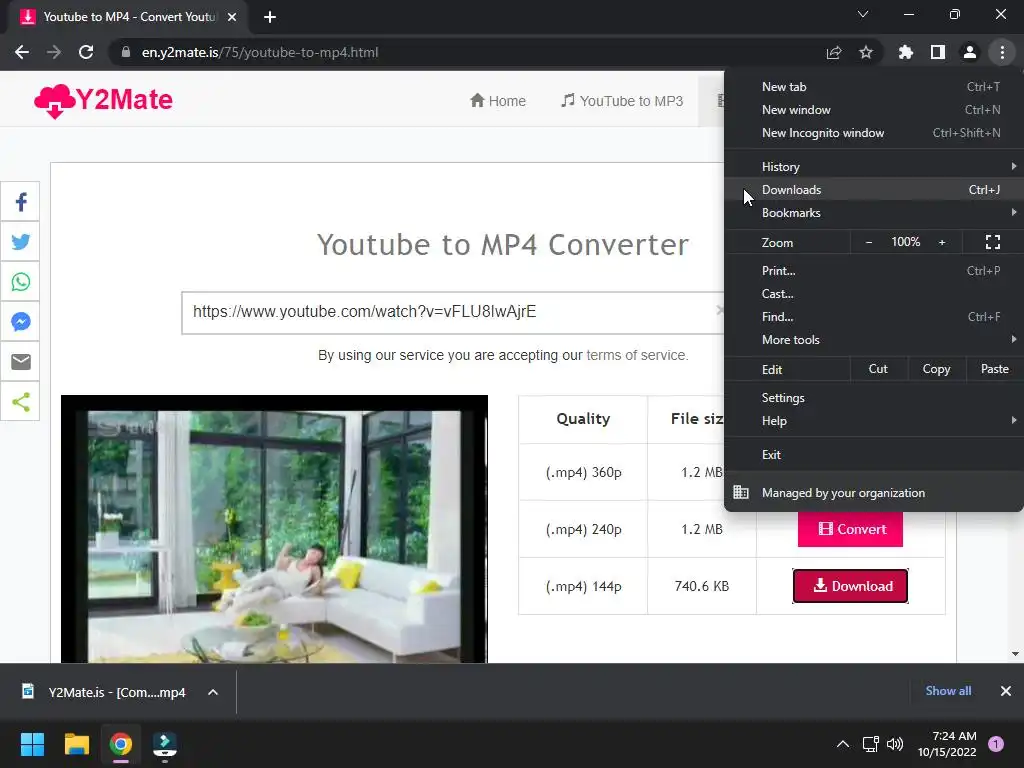This screenshot has width=1024, height=768.
Task: Open the notification badge in the tray
Action: coord(996,744)
